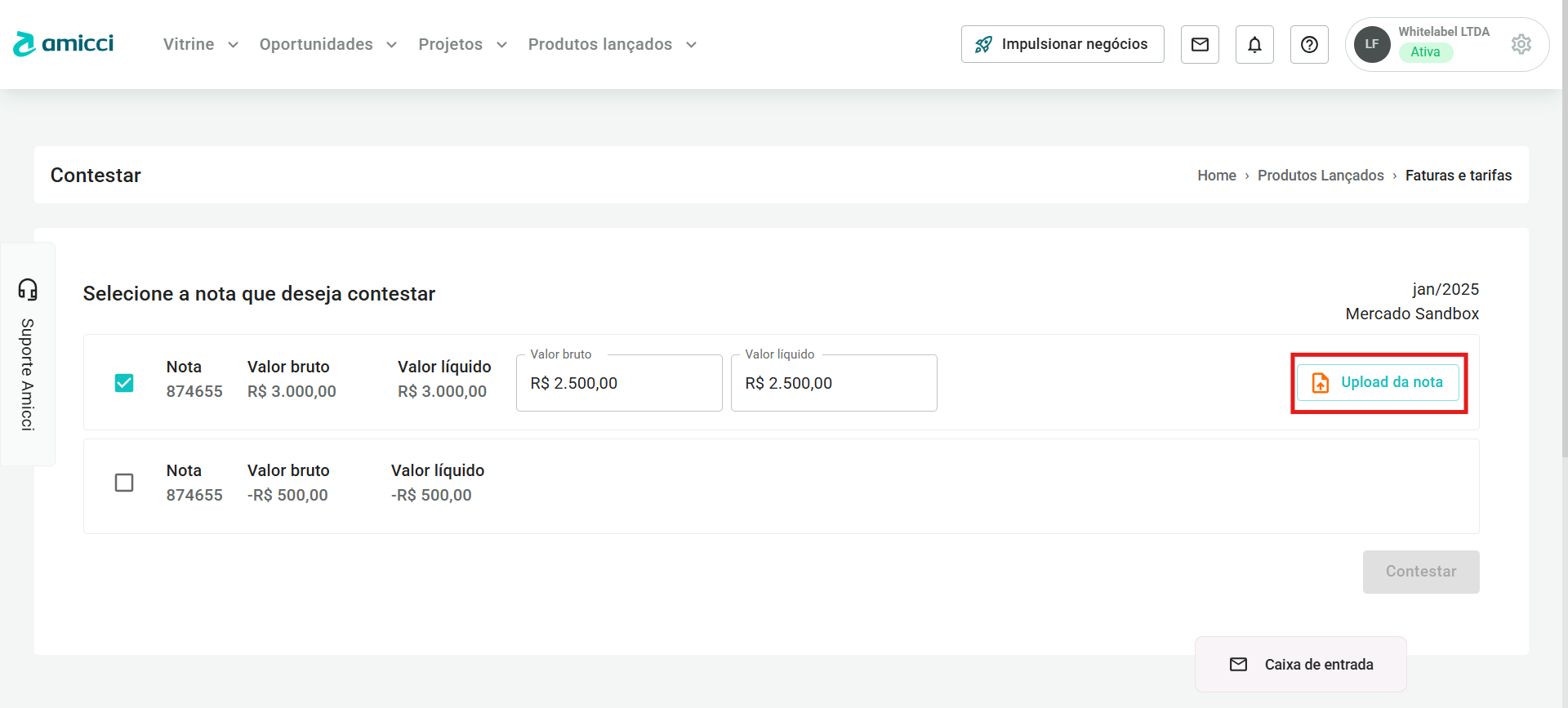
Task: Open the Produtos lançados menu
Action: click(x=612, y=44)
